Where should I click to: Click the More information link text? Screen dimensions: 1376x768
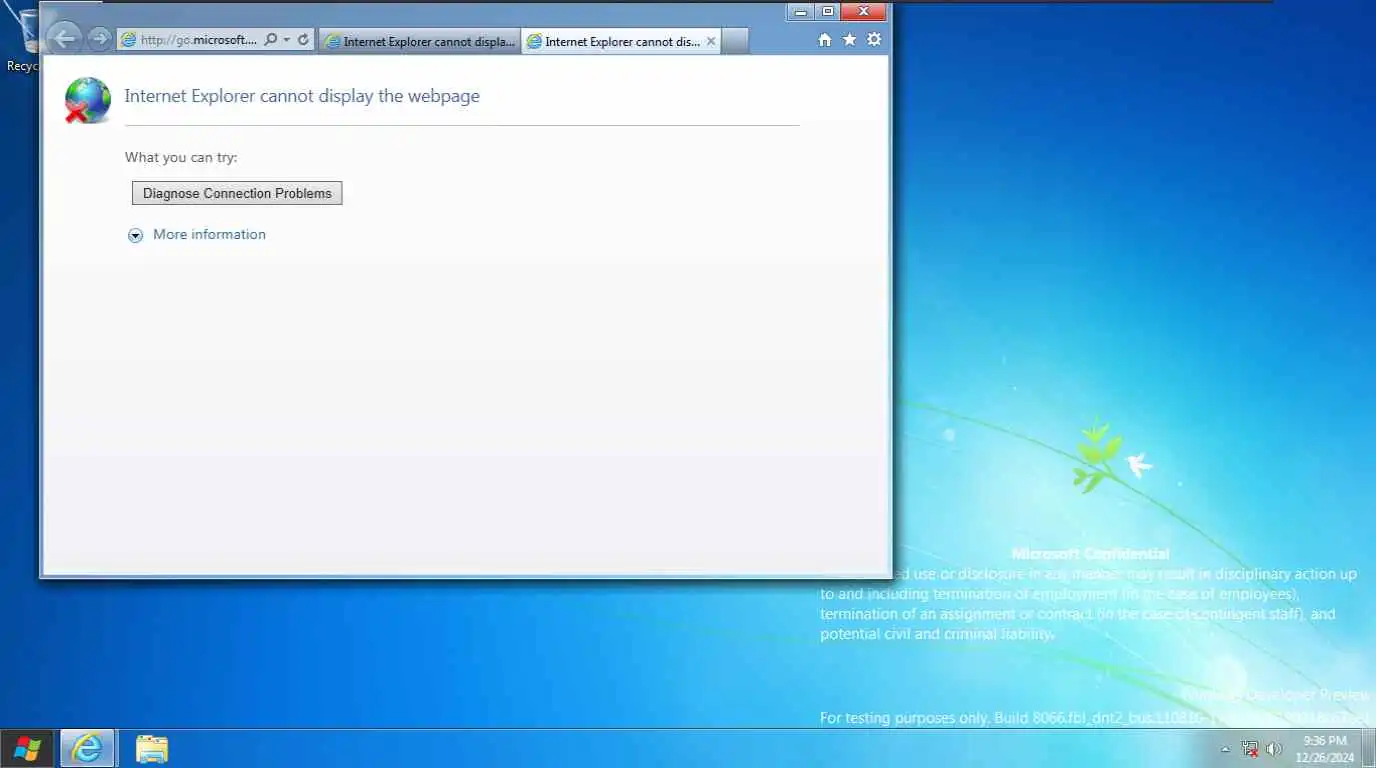click(x=209, y=234)
